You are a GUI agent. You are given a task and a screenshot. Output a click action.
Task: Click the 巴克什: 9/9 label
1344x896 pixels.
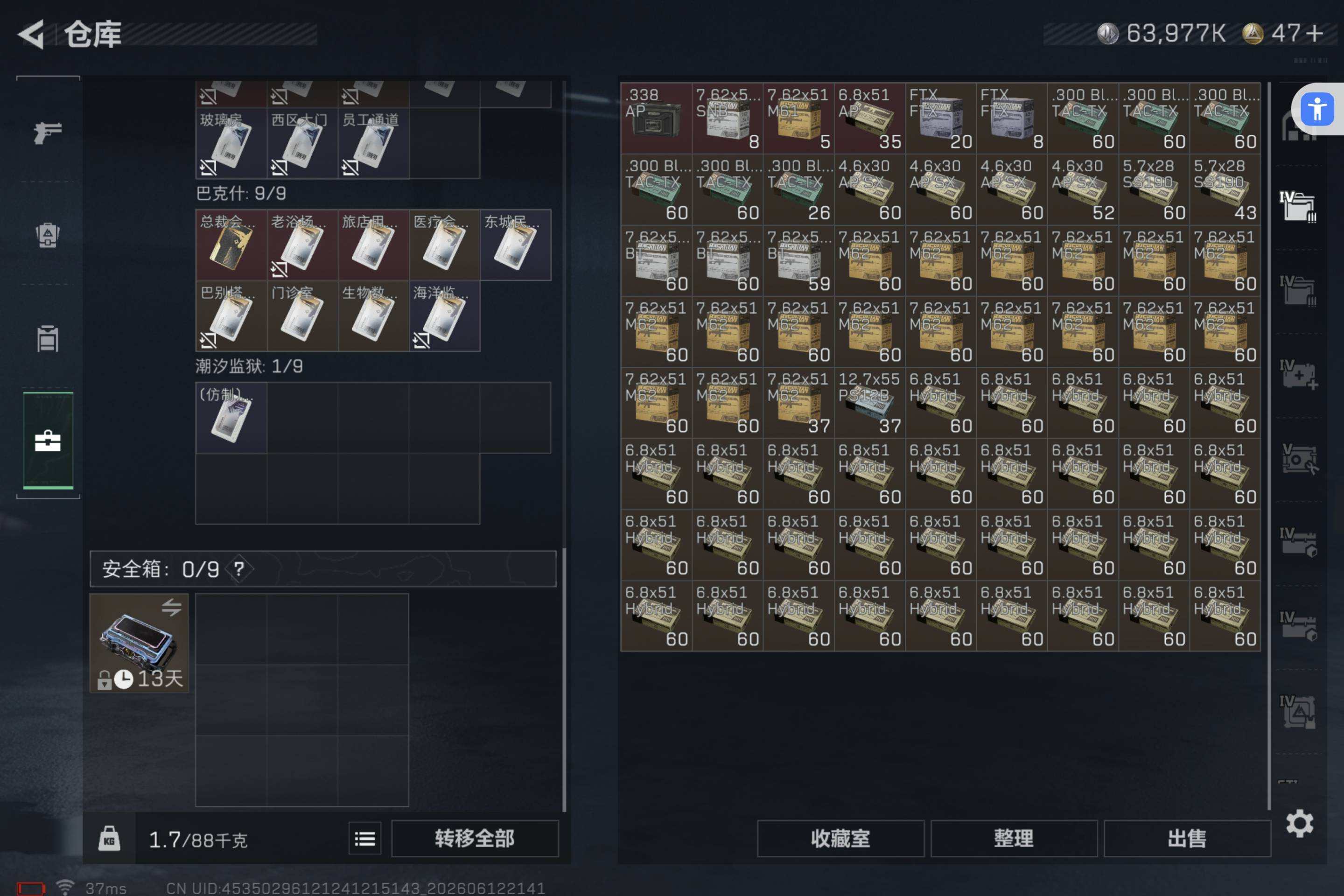(x=241, y=193)
